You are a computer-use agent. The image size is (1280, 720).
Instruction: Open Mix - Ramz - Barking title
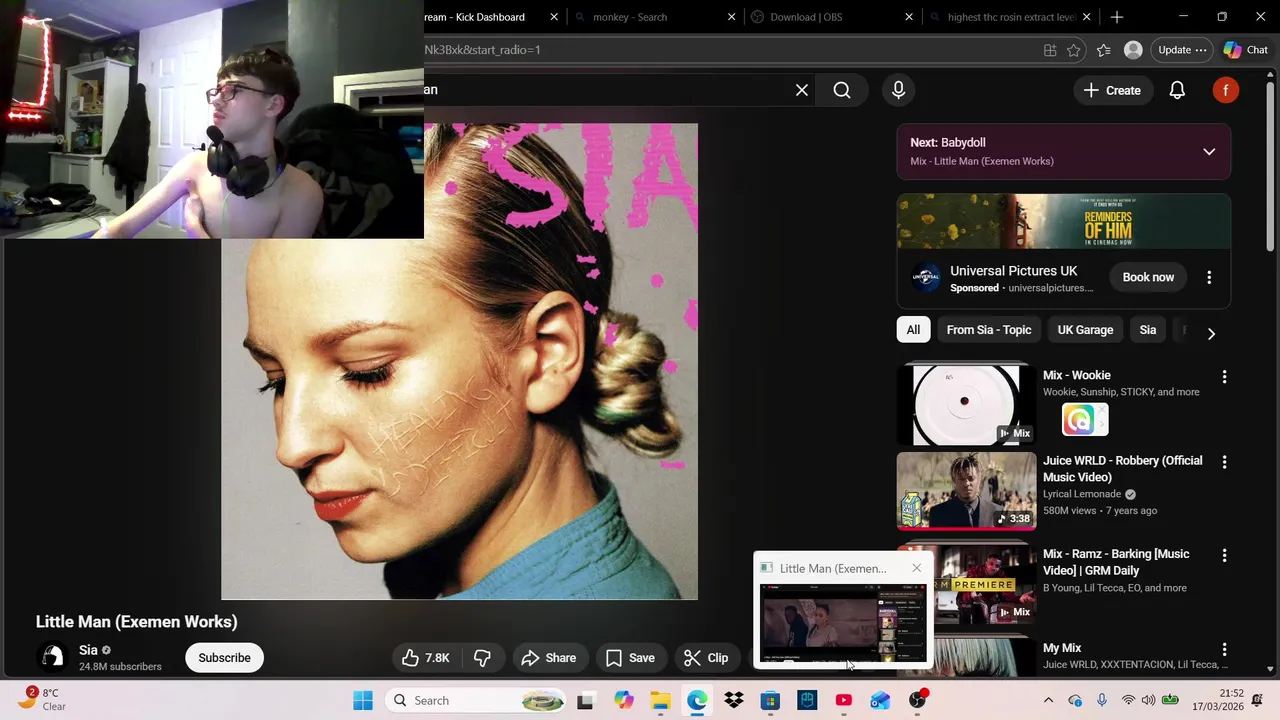tap(1116, 562)
